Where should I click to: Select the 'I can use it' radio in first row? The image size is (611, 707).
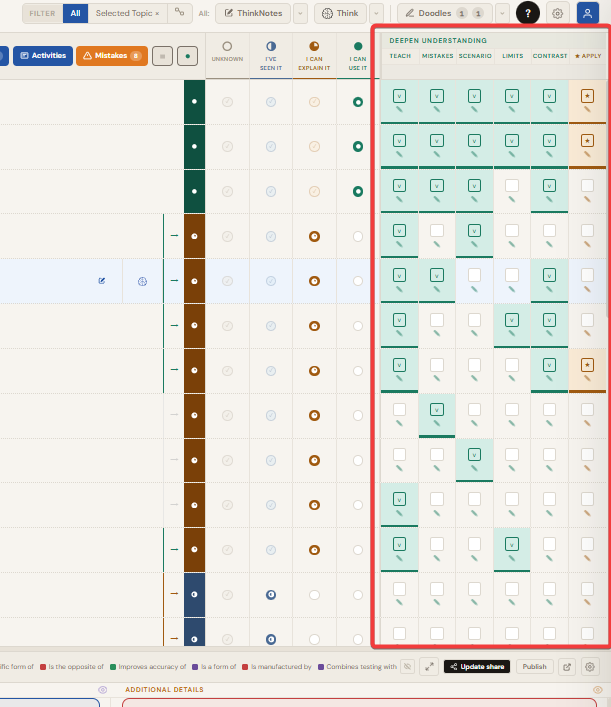(x=358, y=102)
